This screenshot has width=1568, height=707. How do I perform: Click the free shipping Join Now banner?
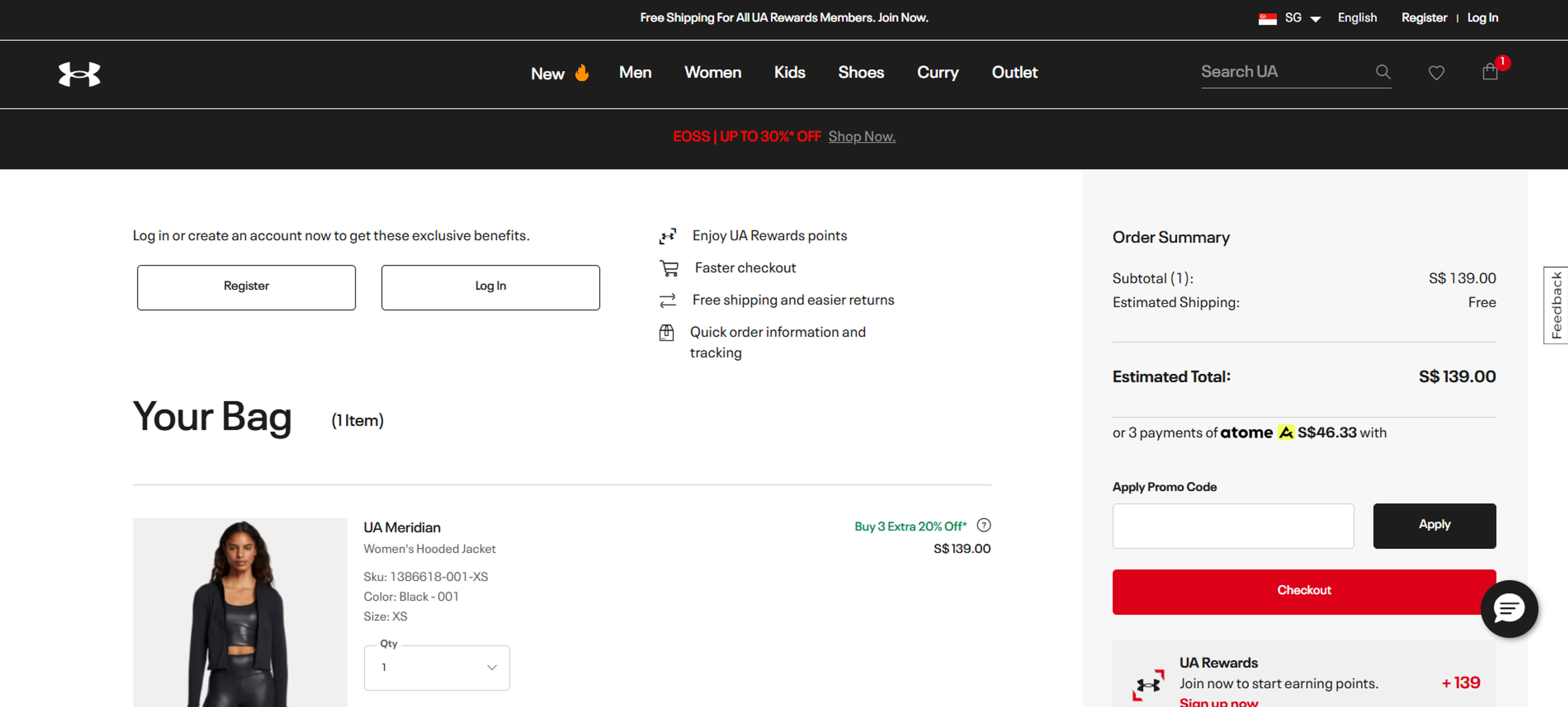[x=784, y=18]
